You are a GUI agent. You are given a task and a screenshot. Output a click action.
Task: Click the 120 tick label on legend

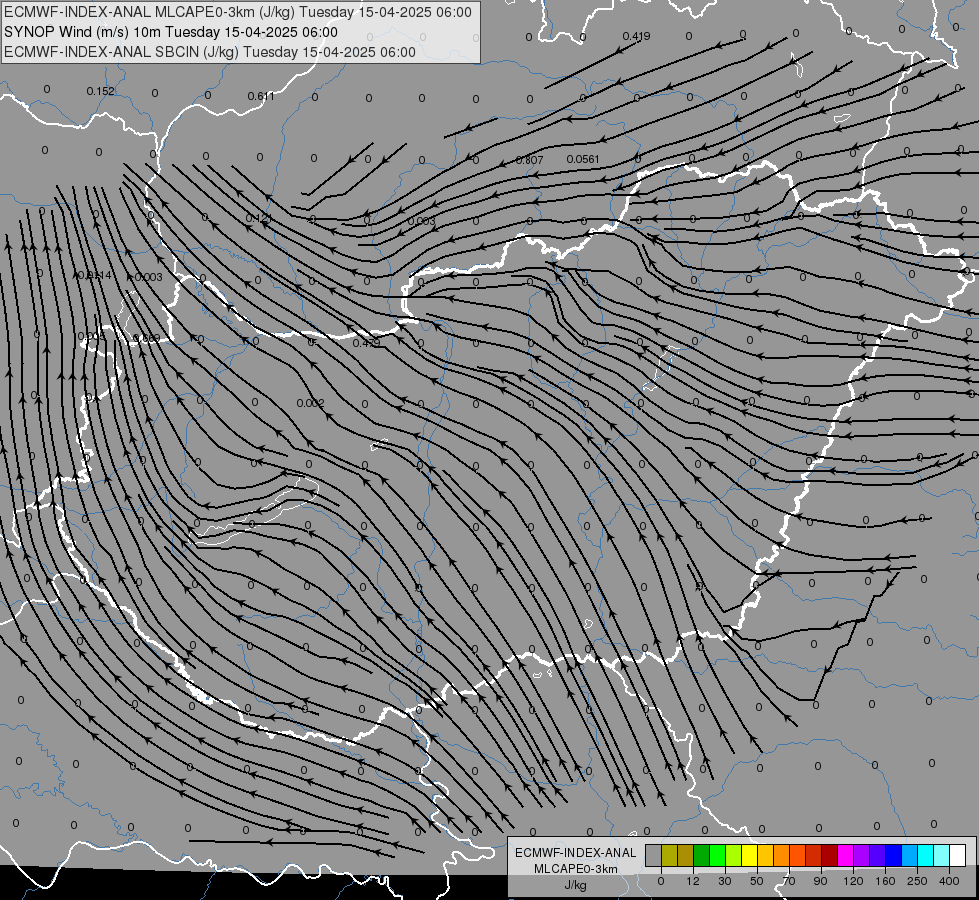(854, 881)
